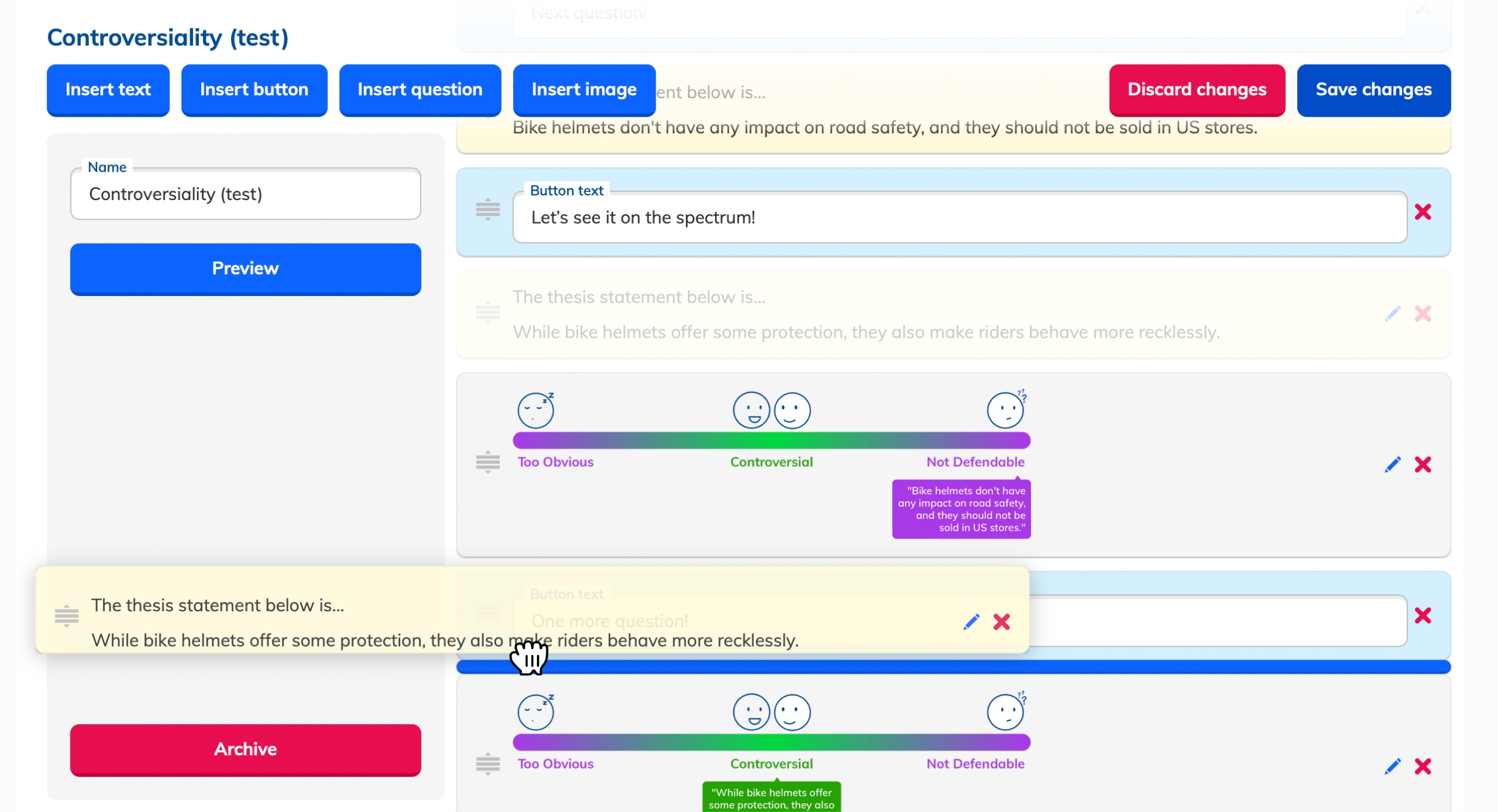Click red X on dragged thesis card
The height and width of the screenshot is (812, 1498).
click(x=1001, y=622)
